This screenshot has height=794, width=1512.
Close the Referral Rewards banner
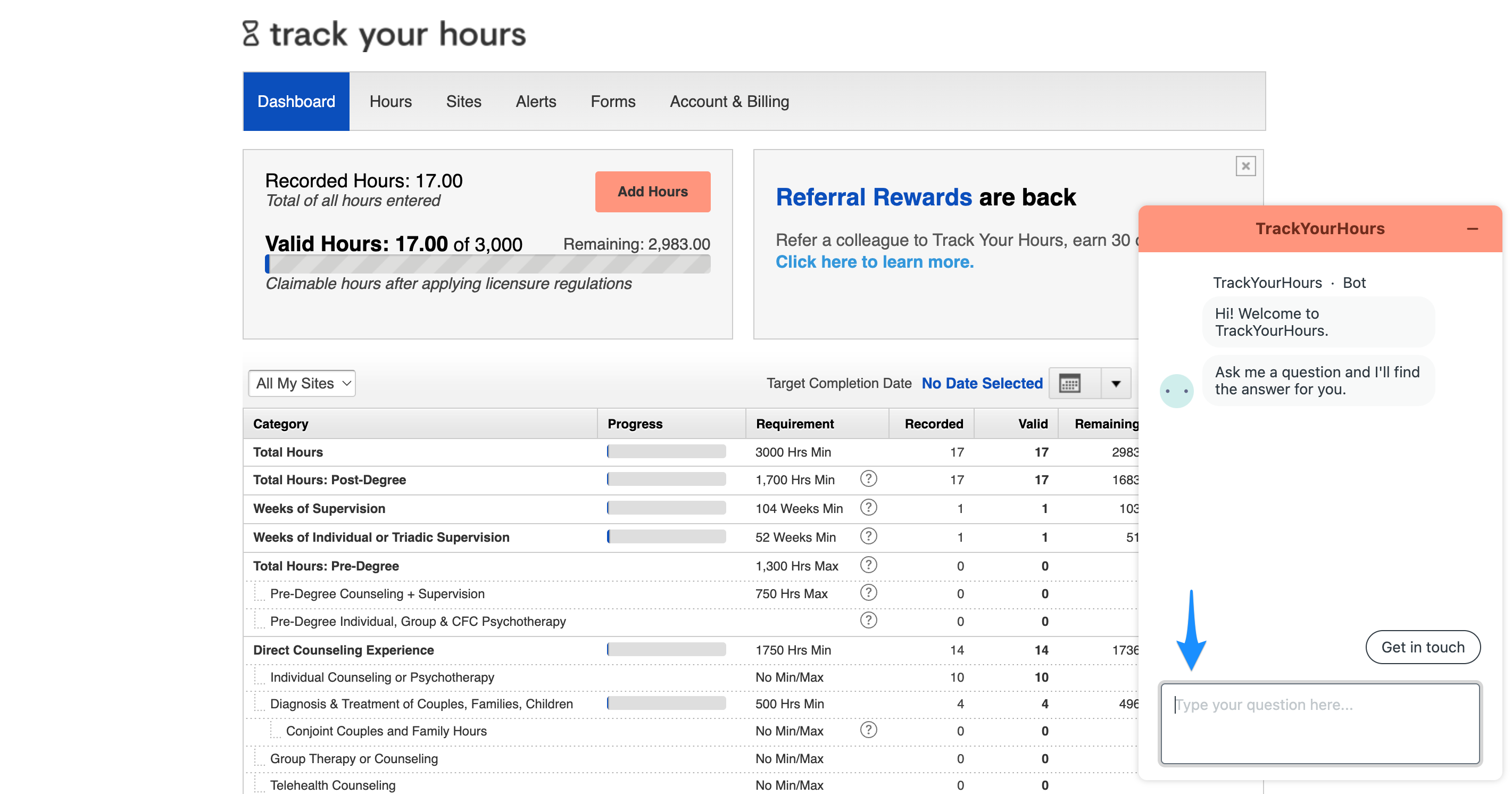[x=1245, y=166]
